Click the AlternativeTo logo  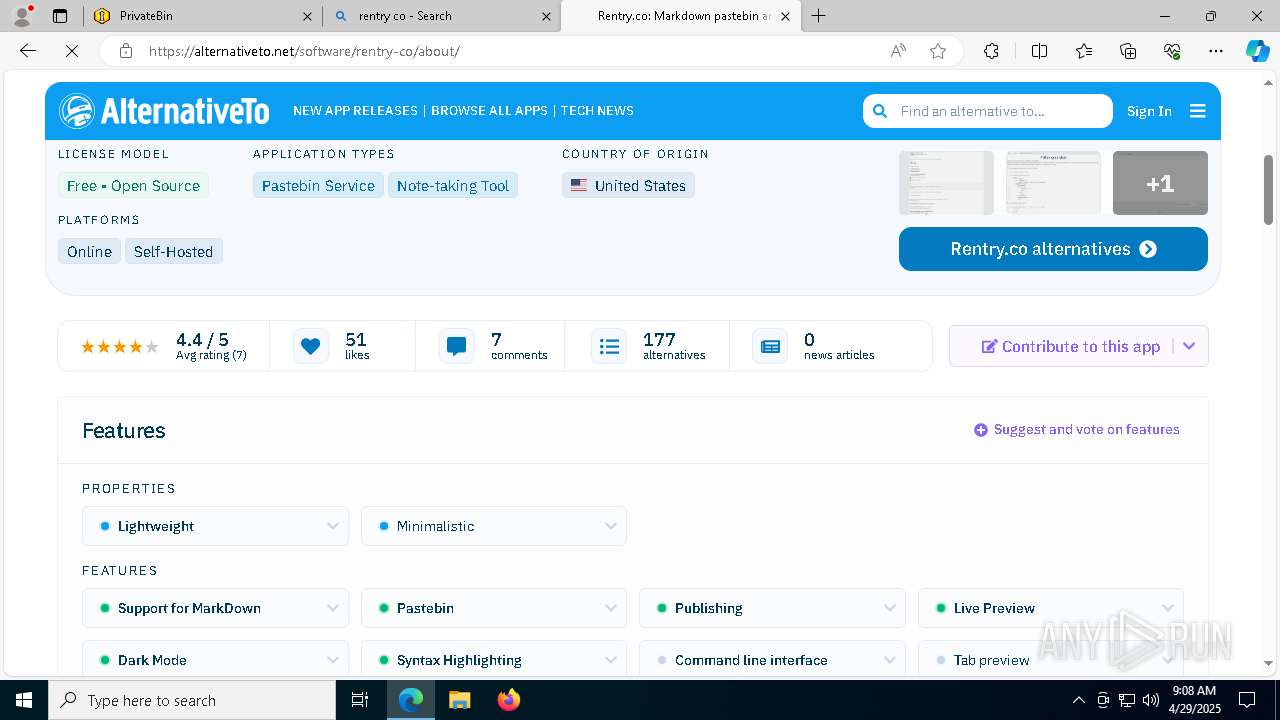[x=164, y=111]
